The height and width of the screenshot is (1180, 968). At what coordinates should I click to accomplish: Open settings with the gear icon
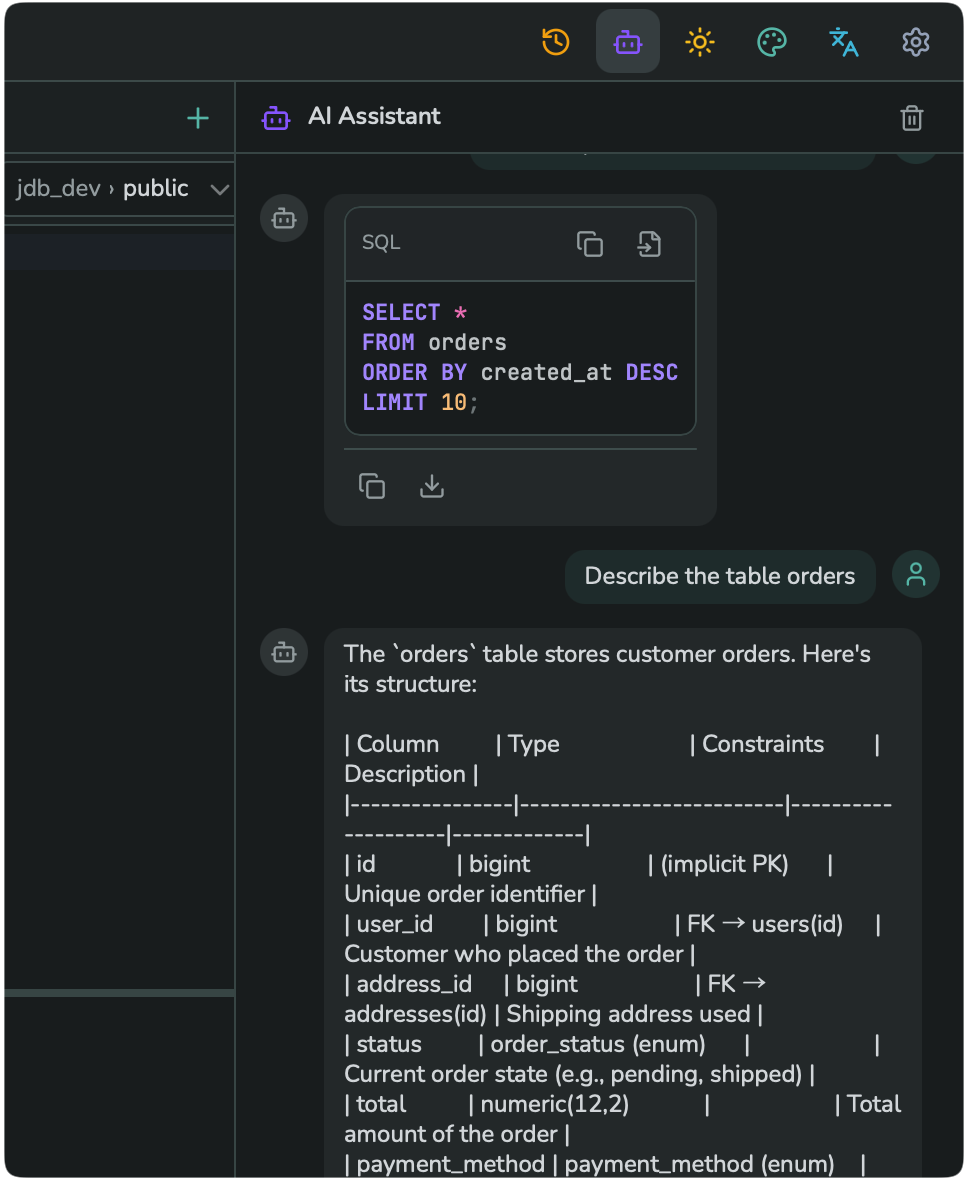[x=915, y=42]
